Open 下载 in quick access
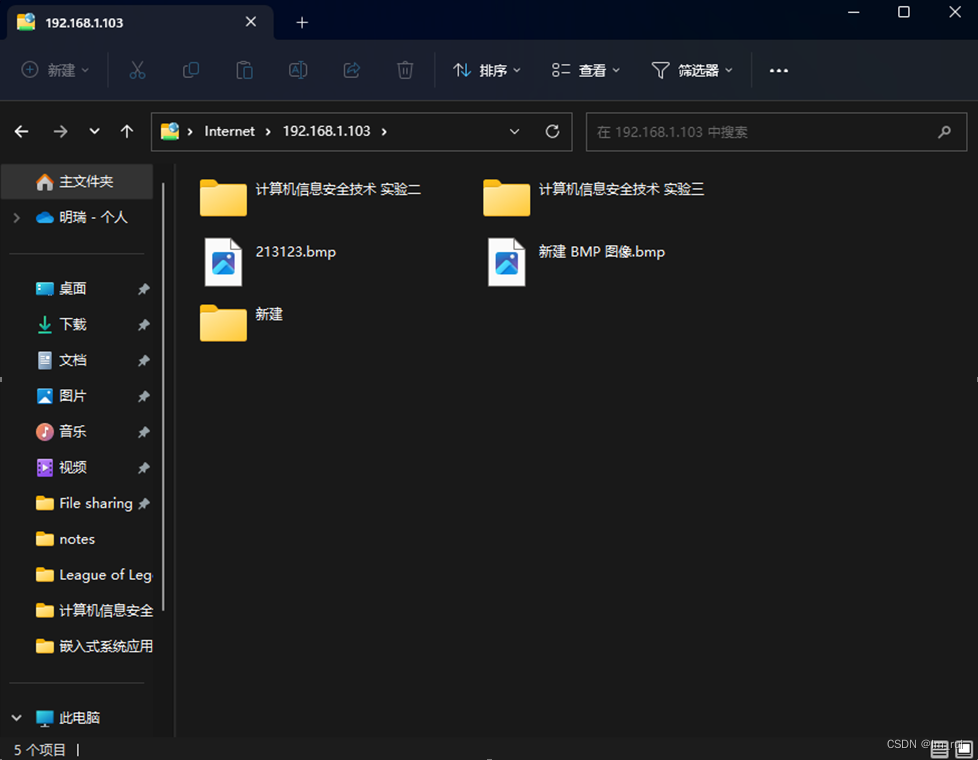 72,324
